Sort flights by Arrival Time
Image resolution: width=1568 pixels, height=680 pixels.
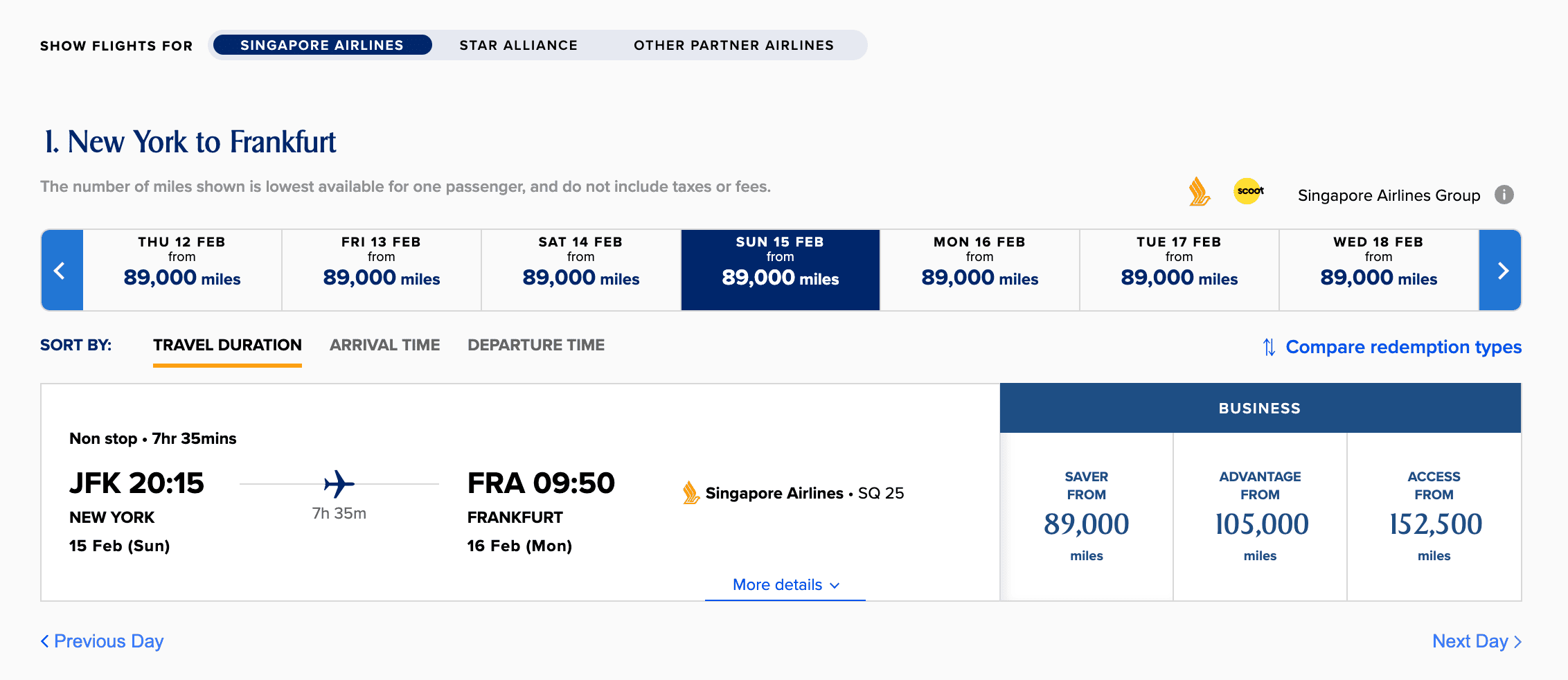point(384,344)
